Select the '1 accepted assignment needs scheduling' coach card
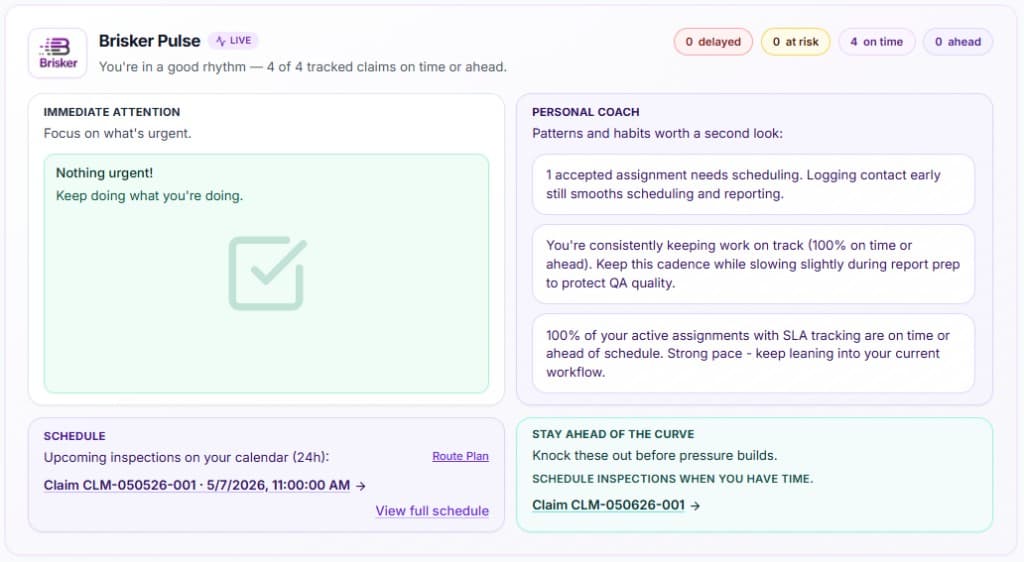Screen dimensions: 1024x562 click(753, 184)
